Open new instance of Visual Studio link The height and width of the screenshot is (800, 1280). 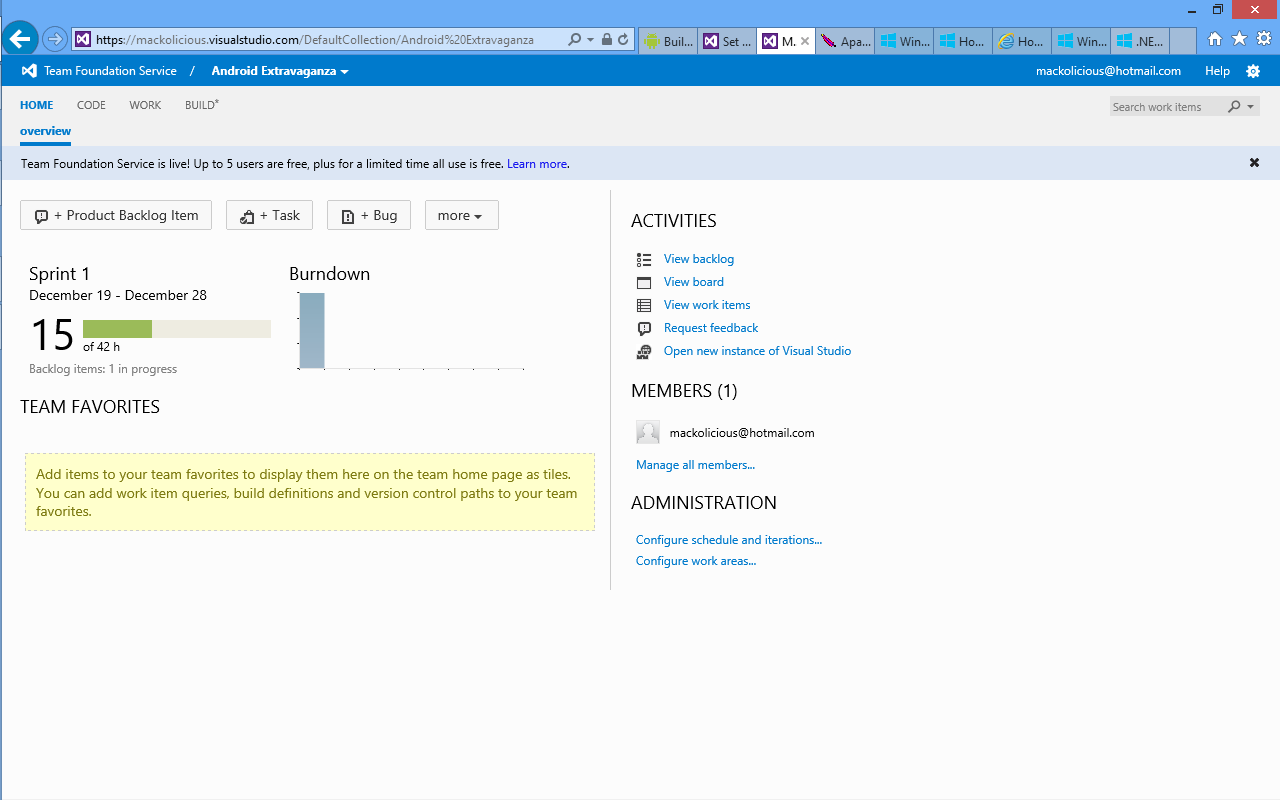(x=758, y=351)
